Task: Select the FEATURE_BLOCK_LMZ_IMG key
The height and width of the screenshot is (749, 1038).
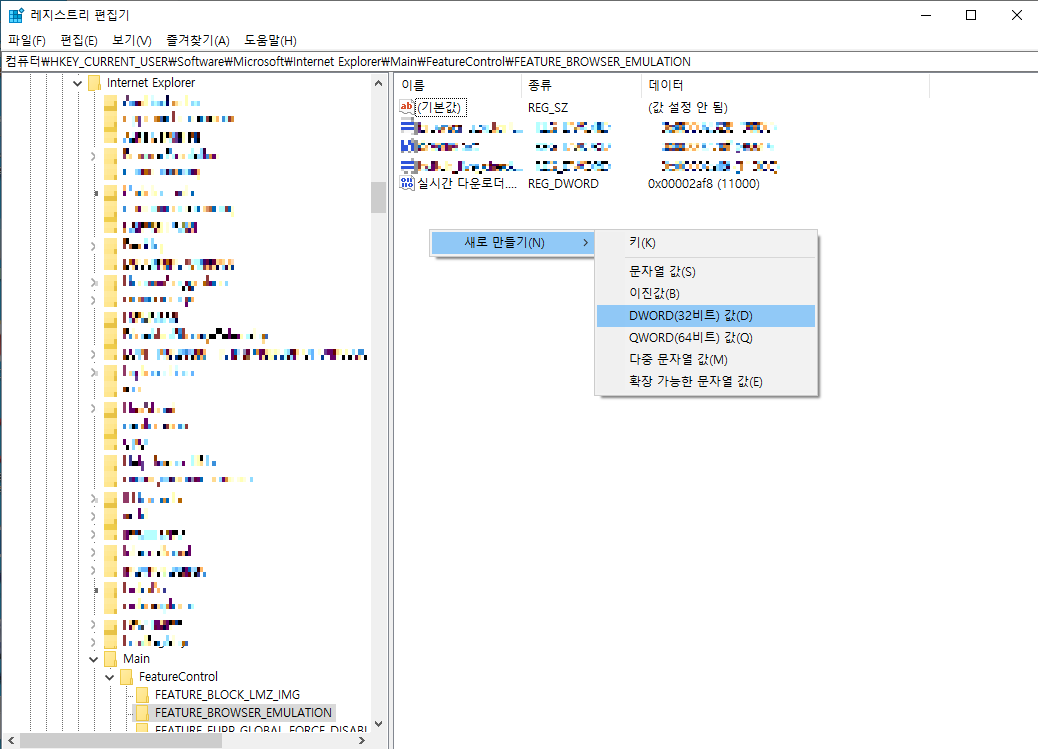Action: click(x=227, y=695)
